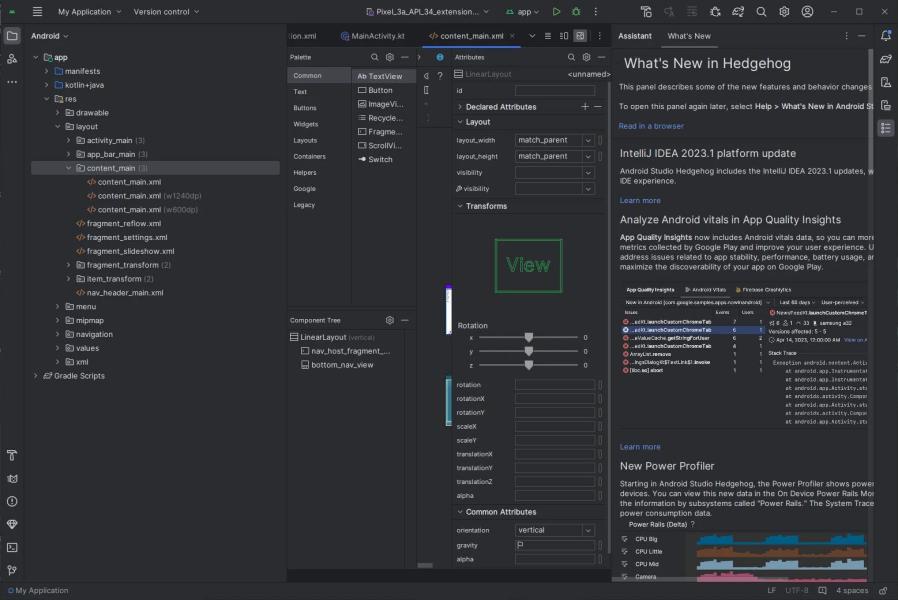This screenshot has height=600, width=898.
Task: Open the Build hammer tool window
Action: 12,455
